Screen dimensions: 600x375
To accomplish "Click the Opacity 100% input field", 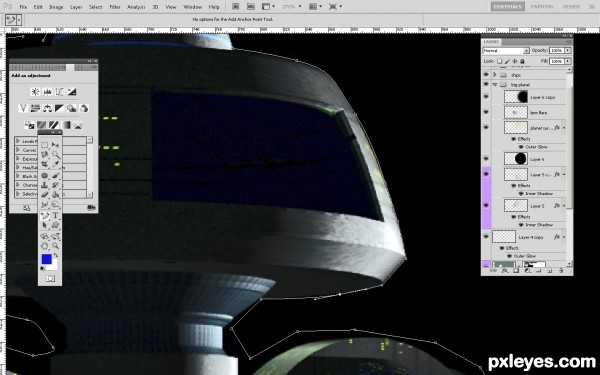I will coord(557,51).
